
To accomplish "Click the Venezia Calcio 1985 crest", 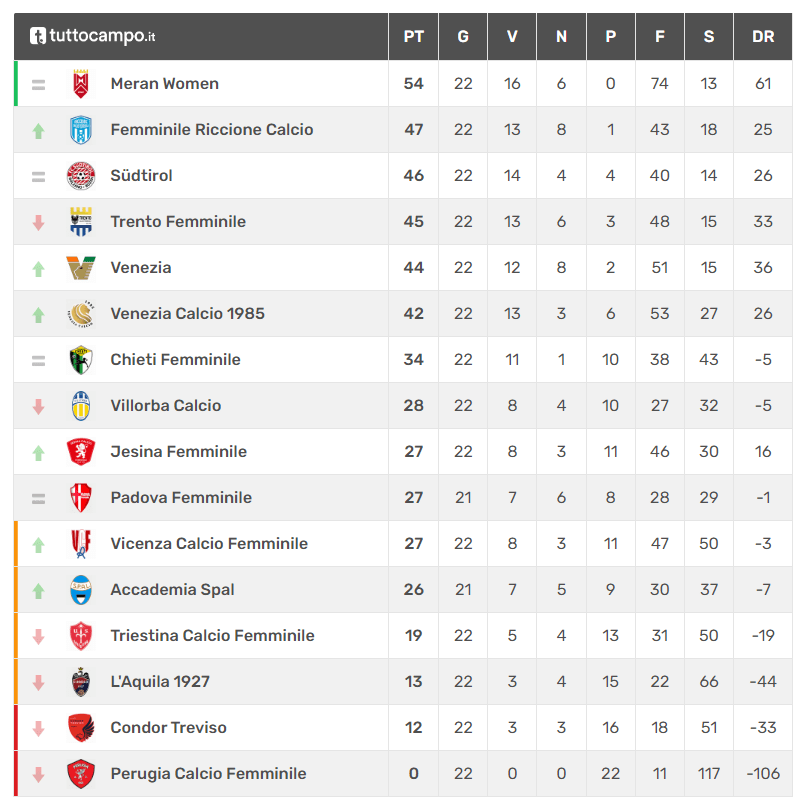I will pyautogui.click(x=81, y=314).
